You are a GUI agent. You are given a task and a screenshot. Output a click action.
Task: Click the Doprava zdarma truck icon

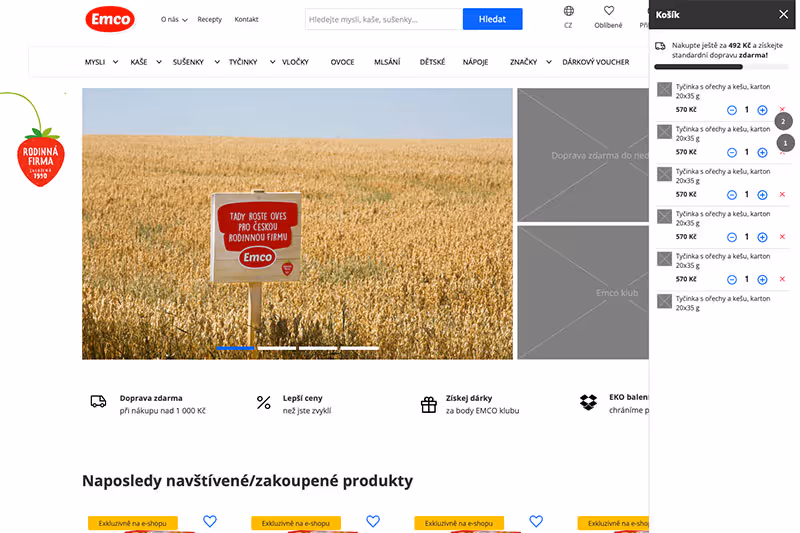98,401
